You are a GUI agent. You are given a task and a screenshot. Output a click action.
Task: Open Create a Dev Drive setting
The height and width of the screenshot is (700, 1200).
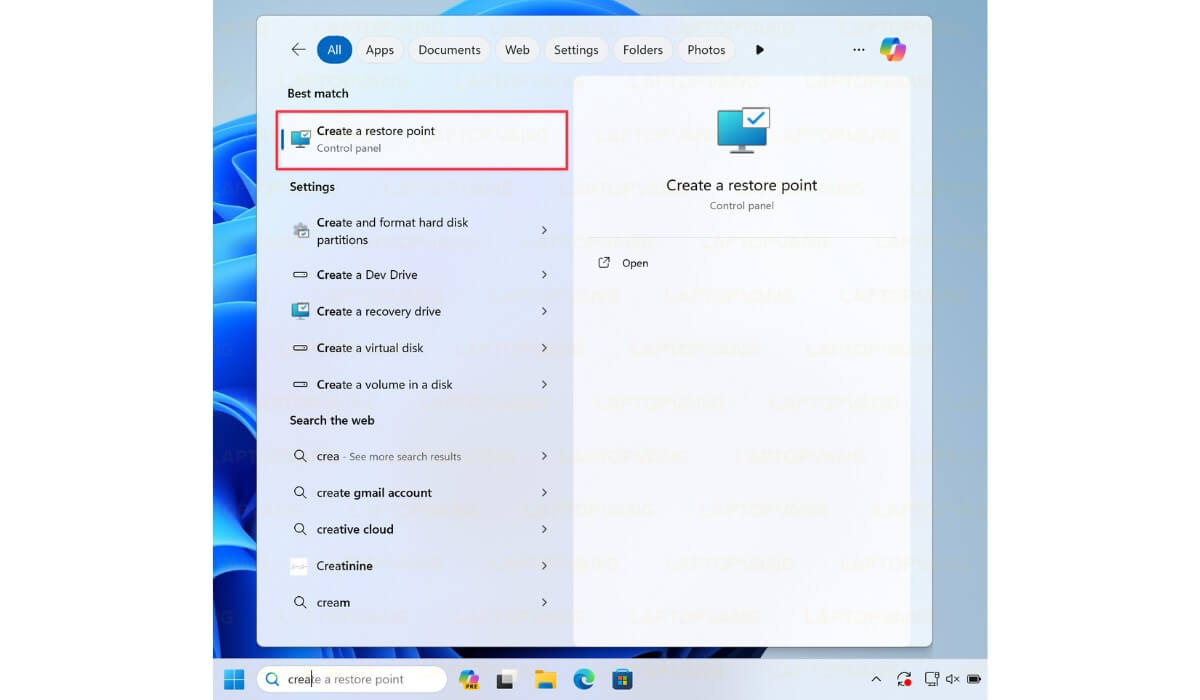click(422, 275)
